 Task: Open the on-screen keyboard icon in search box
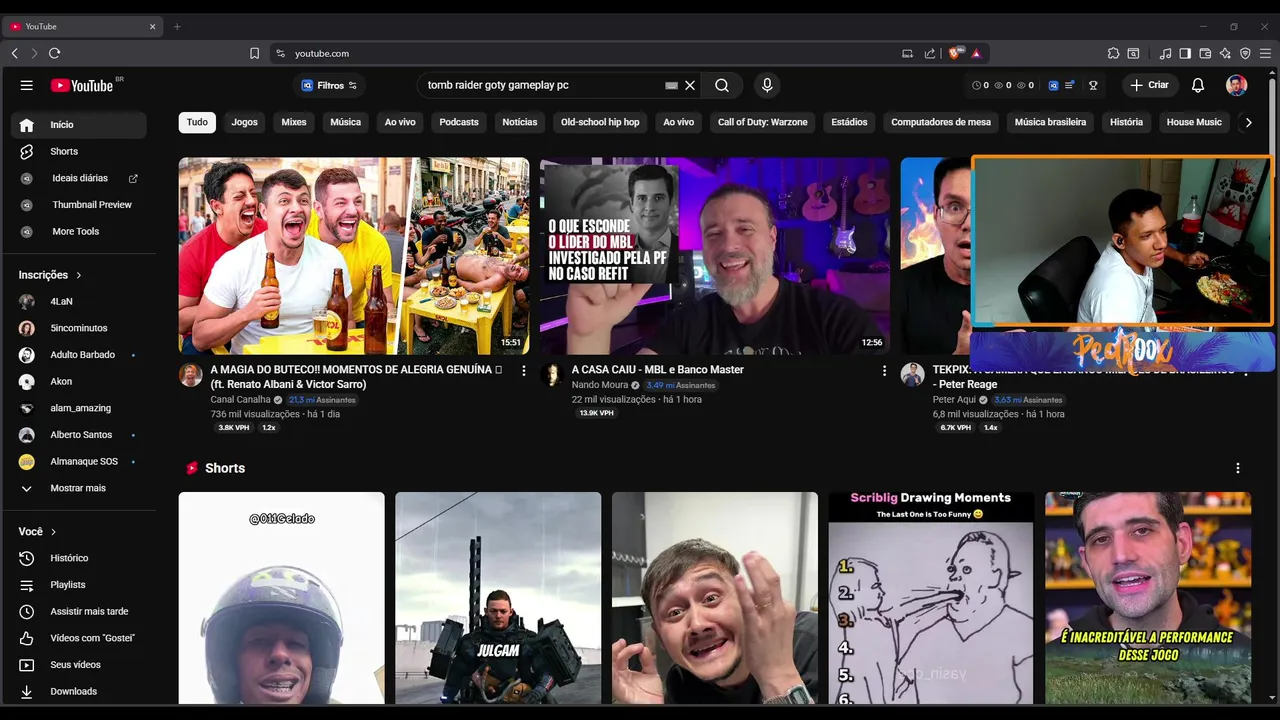pos(671,85)
